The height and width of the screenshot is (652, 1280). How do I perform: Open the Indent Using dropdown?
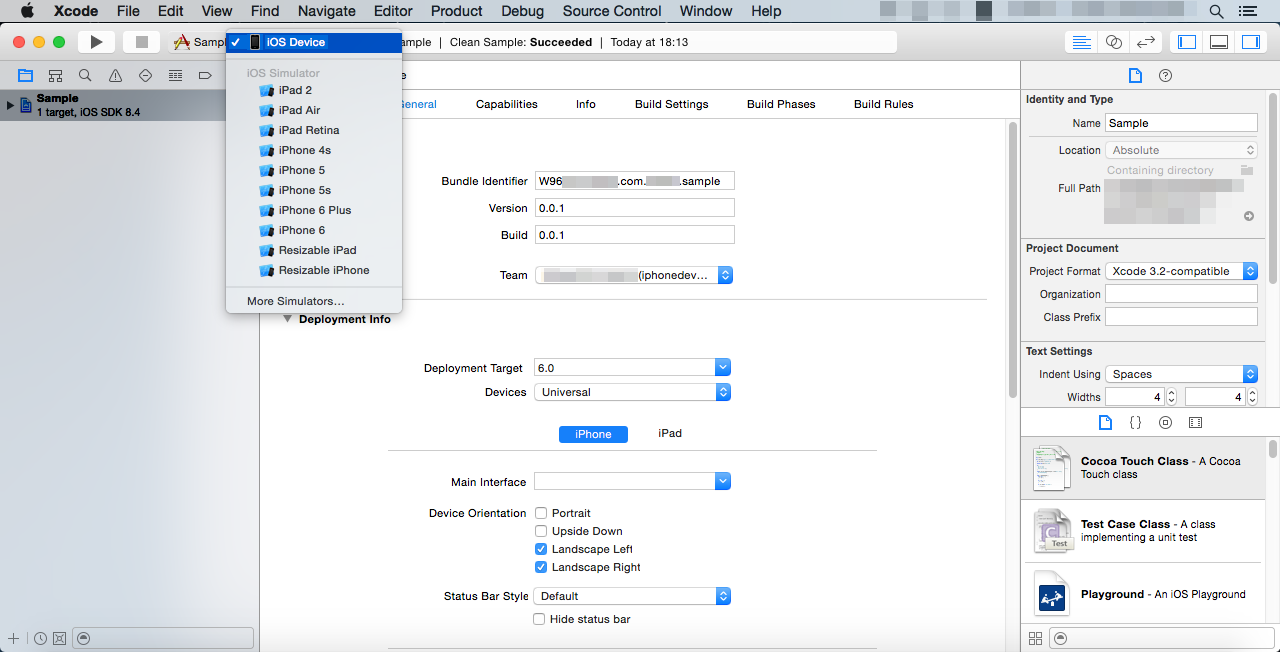(x=1181, y=374)
